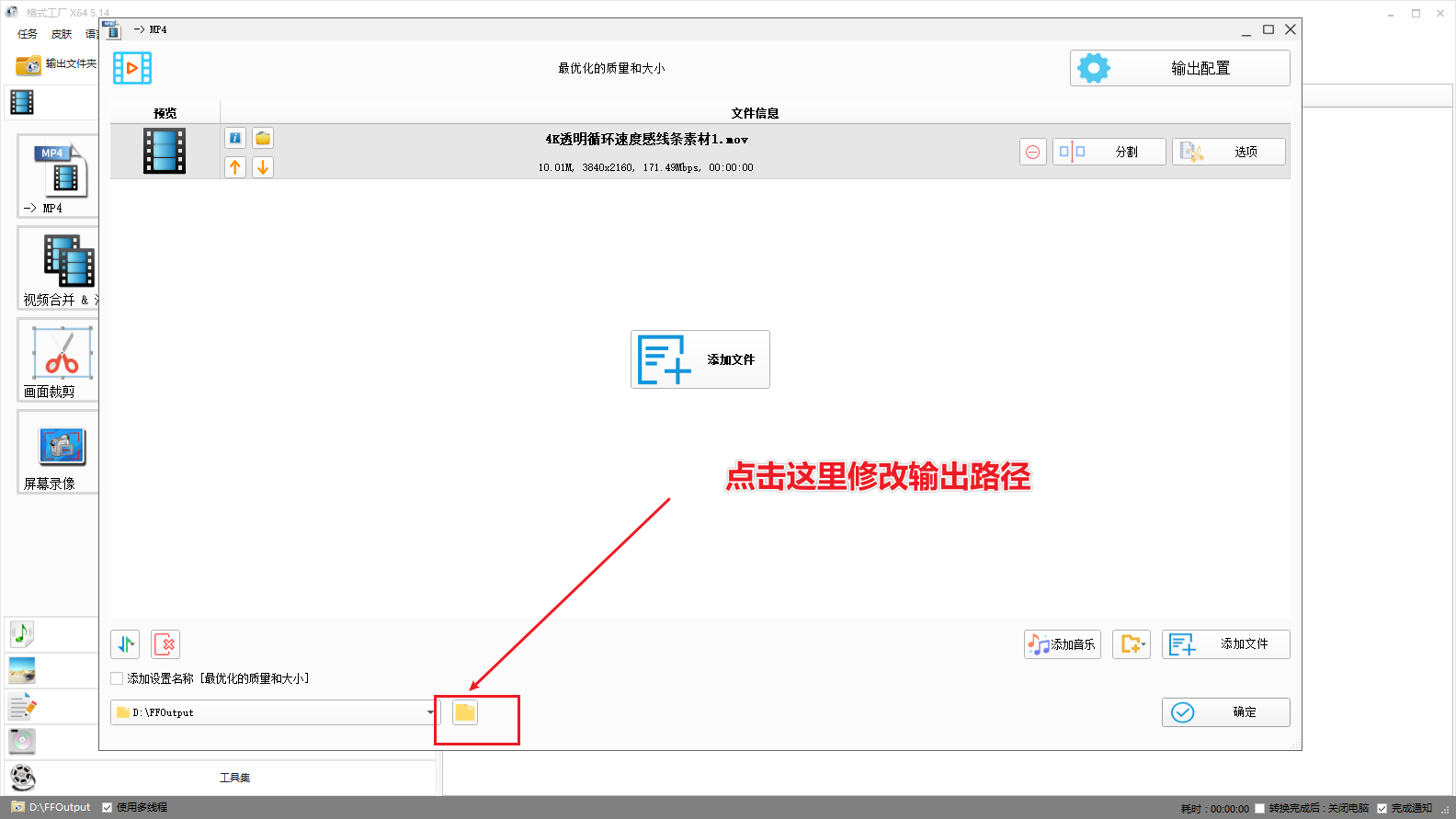Select the 屏幕录像 screen recording tool in sidebar
This screenshot has height=819, width=1456.
pyautogui.click(x=57, y=451)
